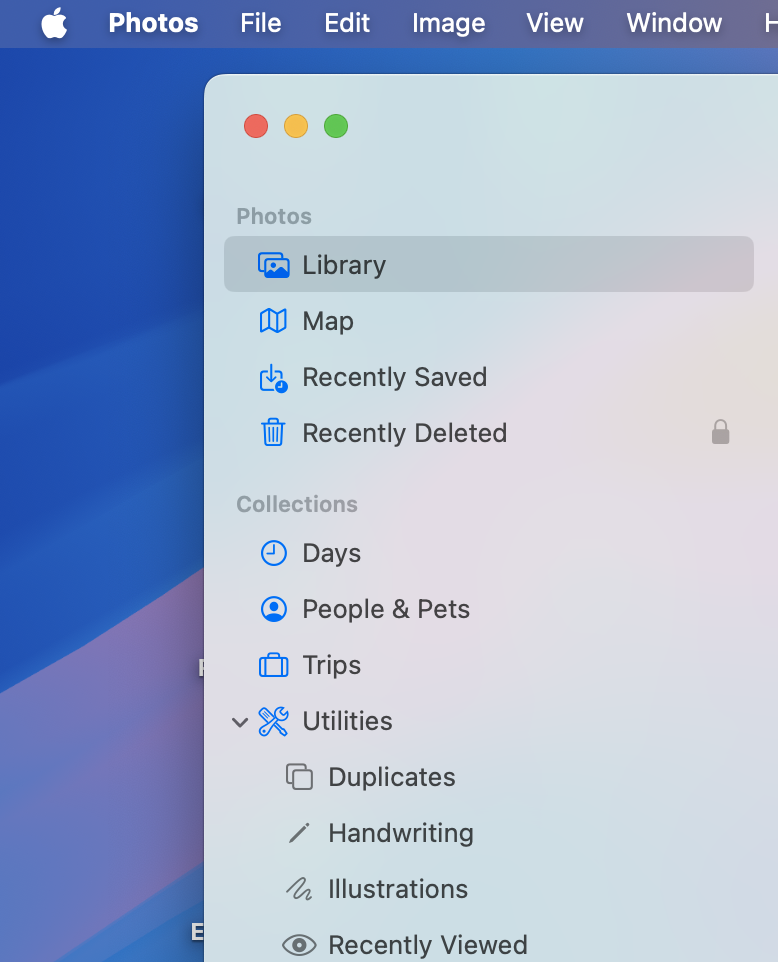Show Illustrations under Utilities
Image resolution: width=778 pixels, height=962 pixels.
point(397,889)
